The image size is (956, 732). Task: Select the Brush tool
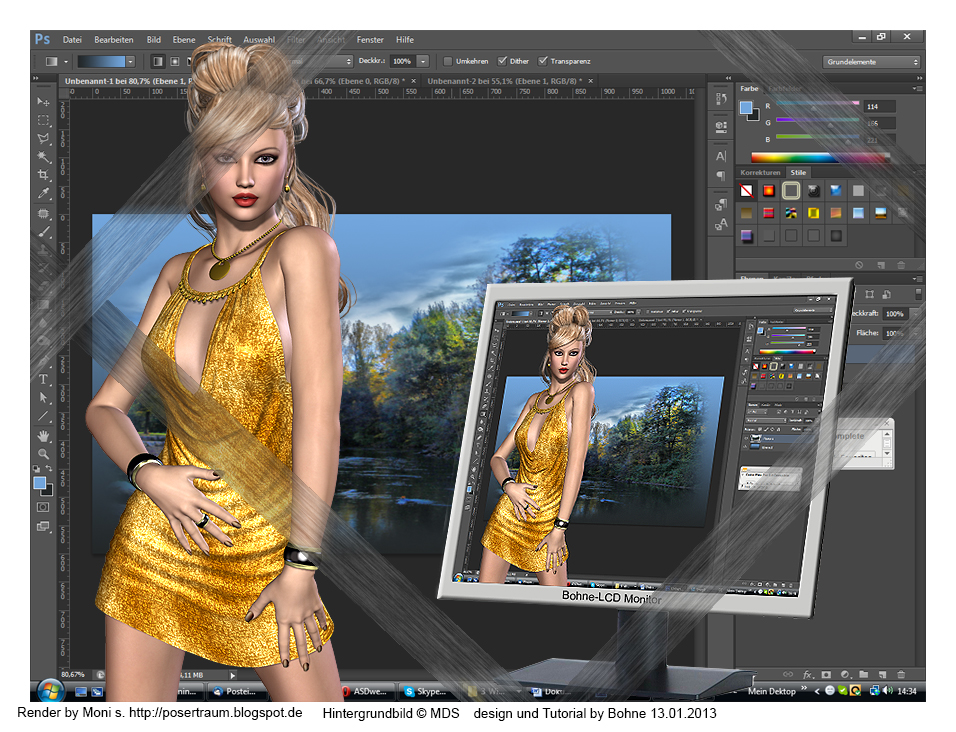tap(43, 231)
